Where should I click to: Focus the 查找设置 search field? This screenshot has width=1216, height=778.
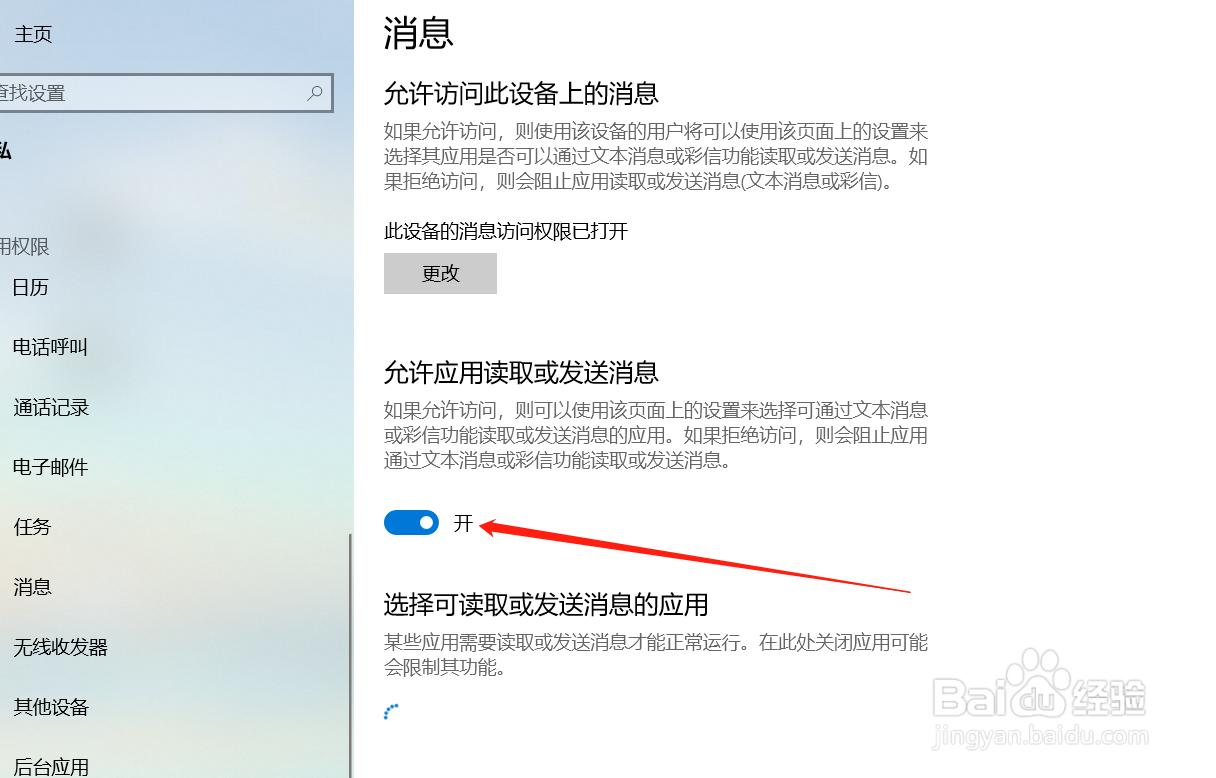click(x=164, y=93)
